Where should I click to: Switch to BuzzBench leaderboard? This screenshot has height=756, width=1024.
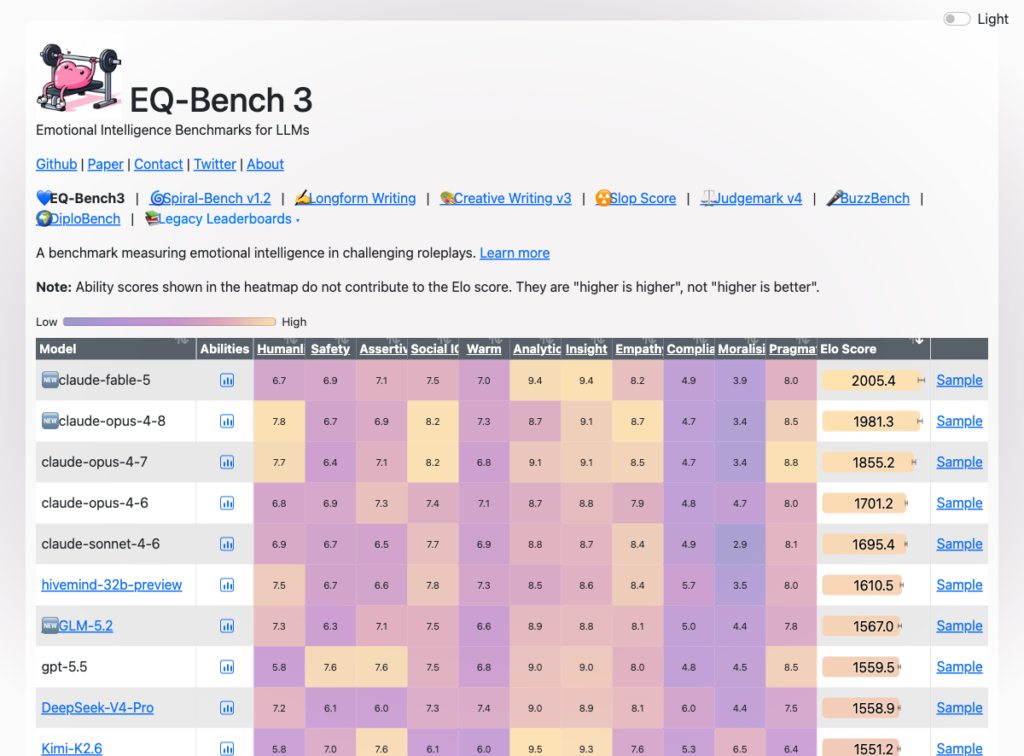point(868,198)
